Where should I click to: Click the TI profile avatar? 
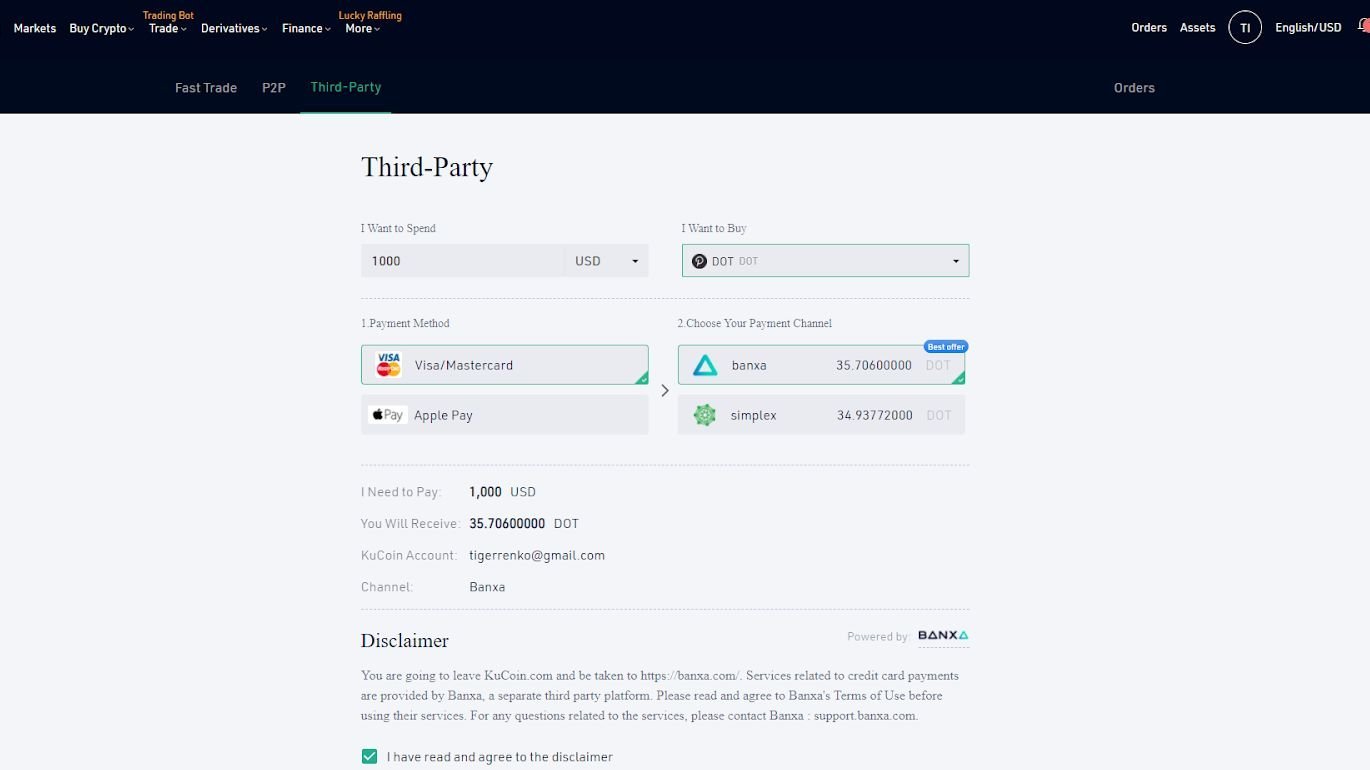1245,27
